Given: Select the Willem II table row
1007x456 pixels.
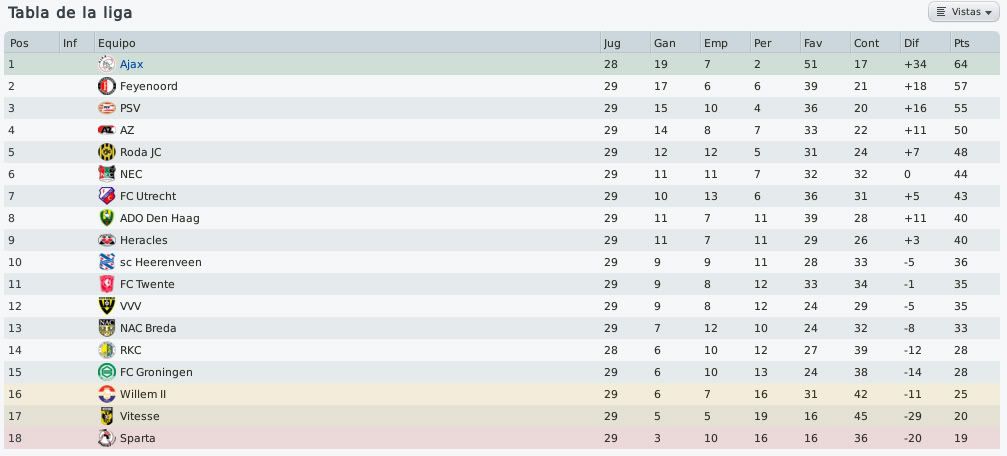Looking at the screenshot, I should click(504, 394).
